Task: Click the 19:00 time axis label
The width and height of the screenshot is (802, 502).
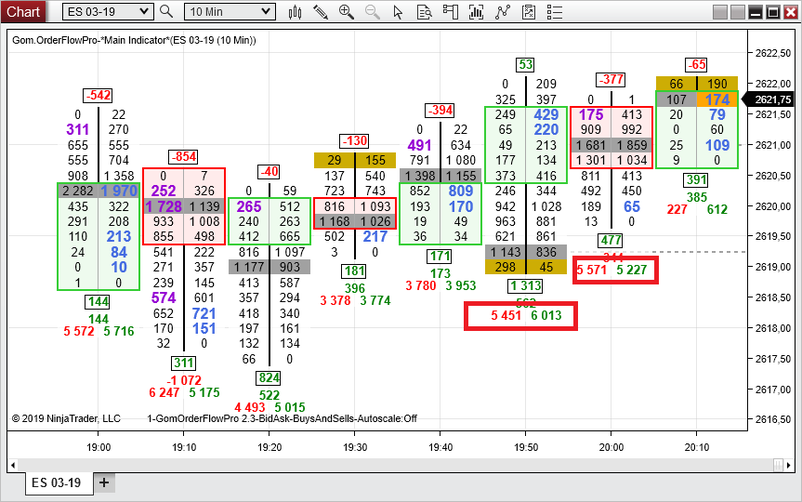Action: click(98, 447)
